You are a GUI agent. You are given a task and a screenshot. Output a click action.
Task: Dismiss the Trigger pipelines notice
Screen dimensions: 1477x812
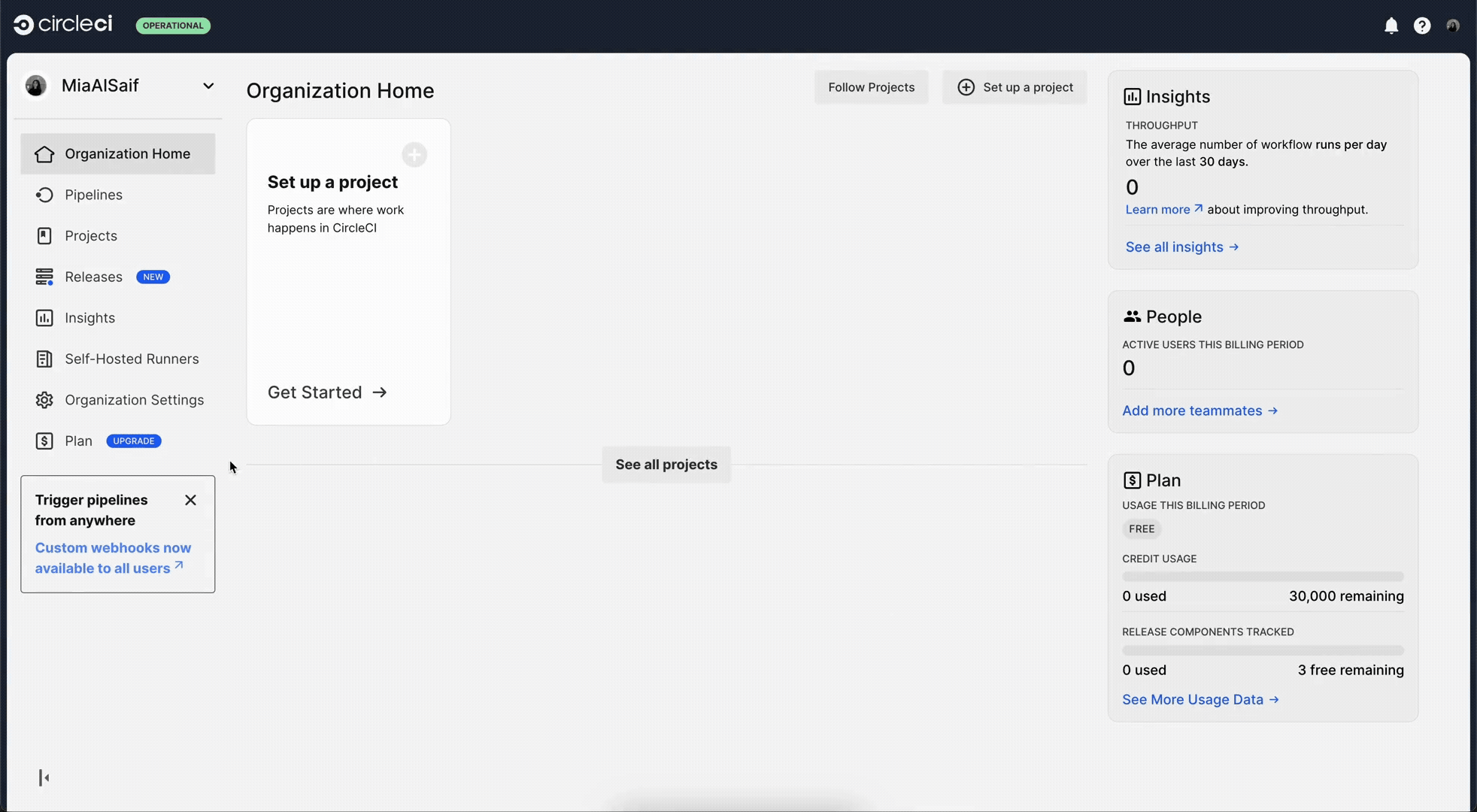[x=190, y=500]
